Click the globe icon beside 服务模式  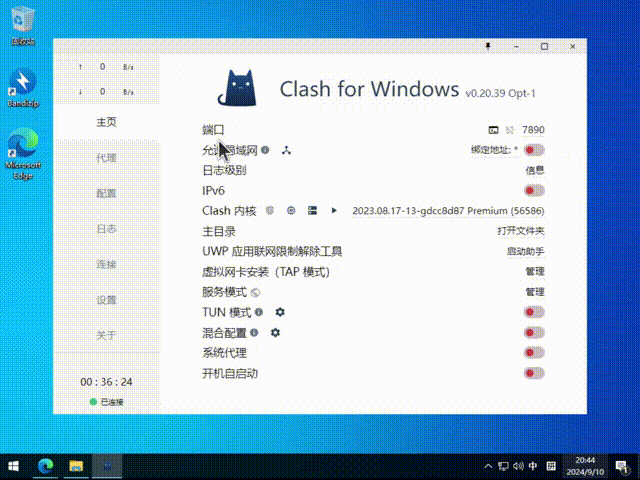coord(255,292)
